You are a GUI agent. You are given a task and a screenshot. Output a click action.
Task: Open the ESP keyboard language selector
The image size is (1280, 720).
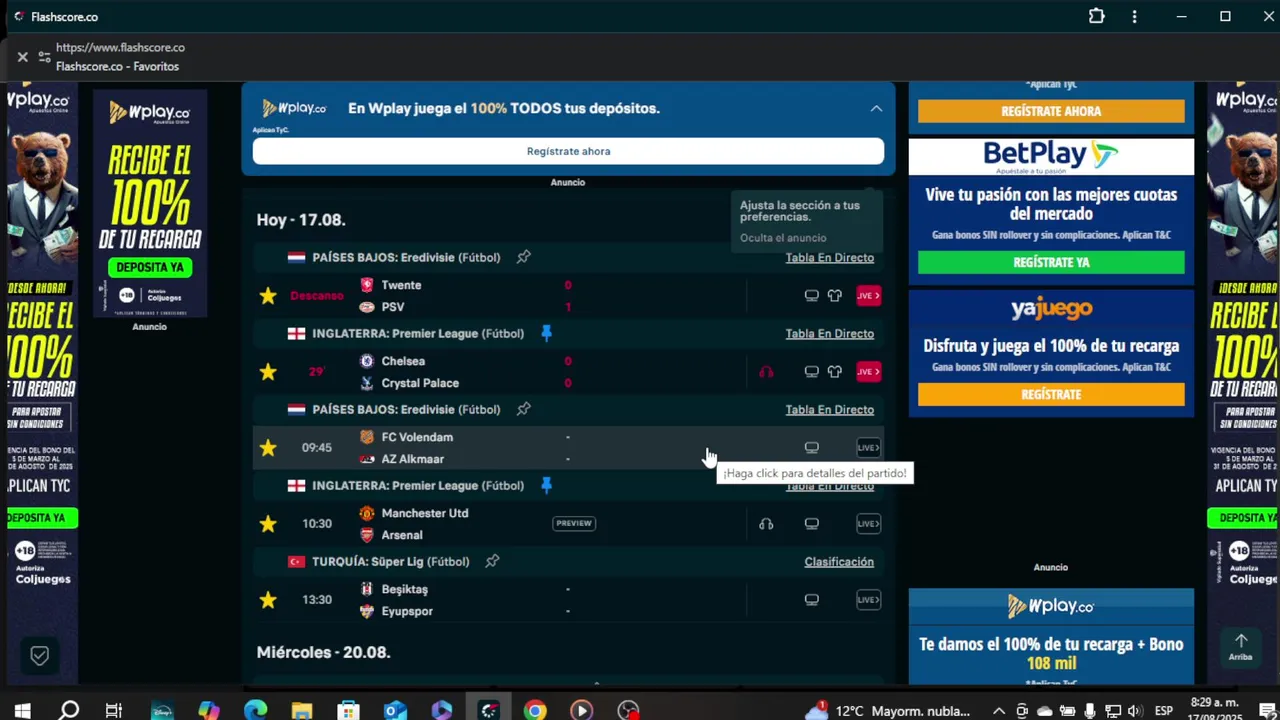[1164, 711]
